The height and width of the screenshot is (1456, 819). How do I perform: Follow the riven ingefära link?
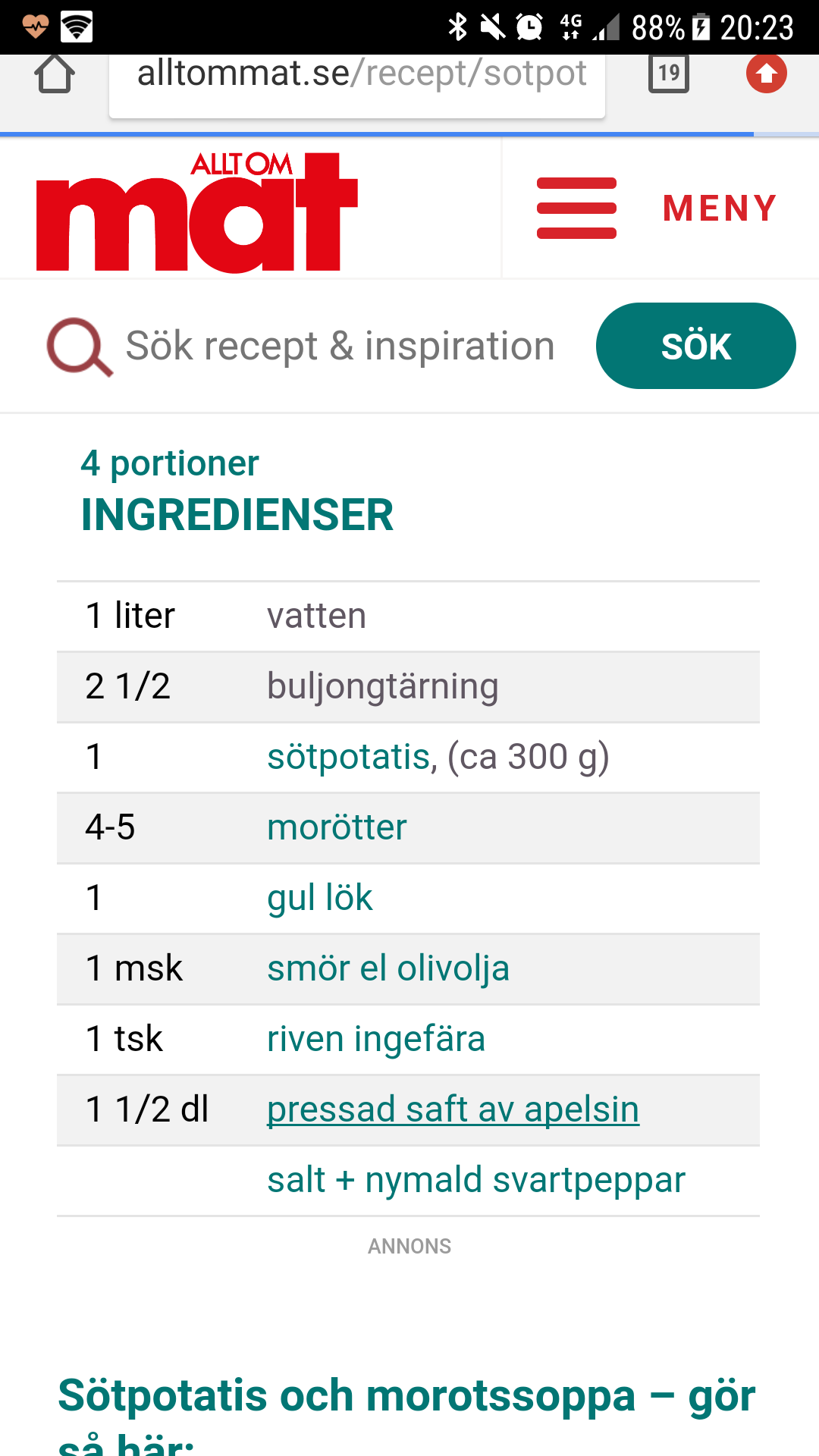376,1040
